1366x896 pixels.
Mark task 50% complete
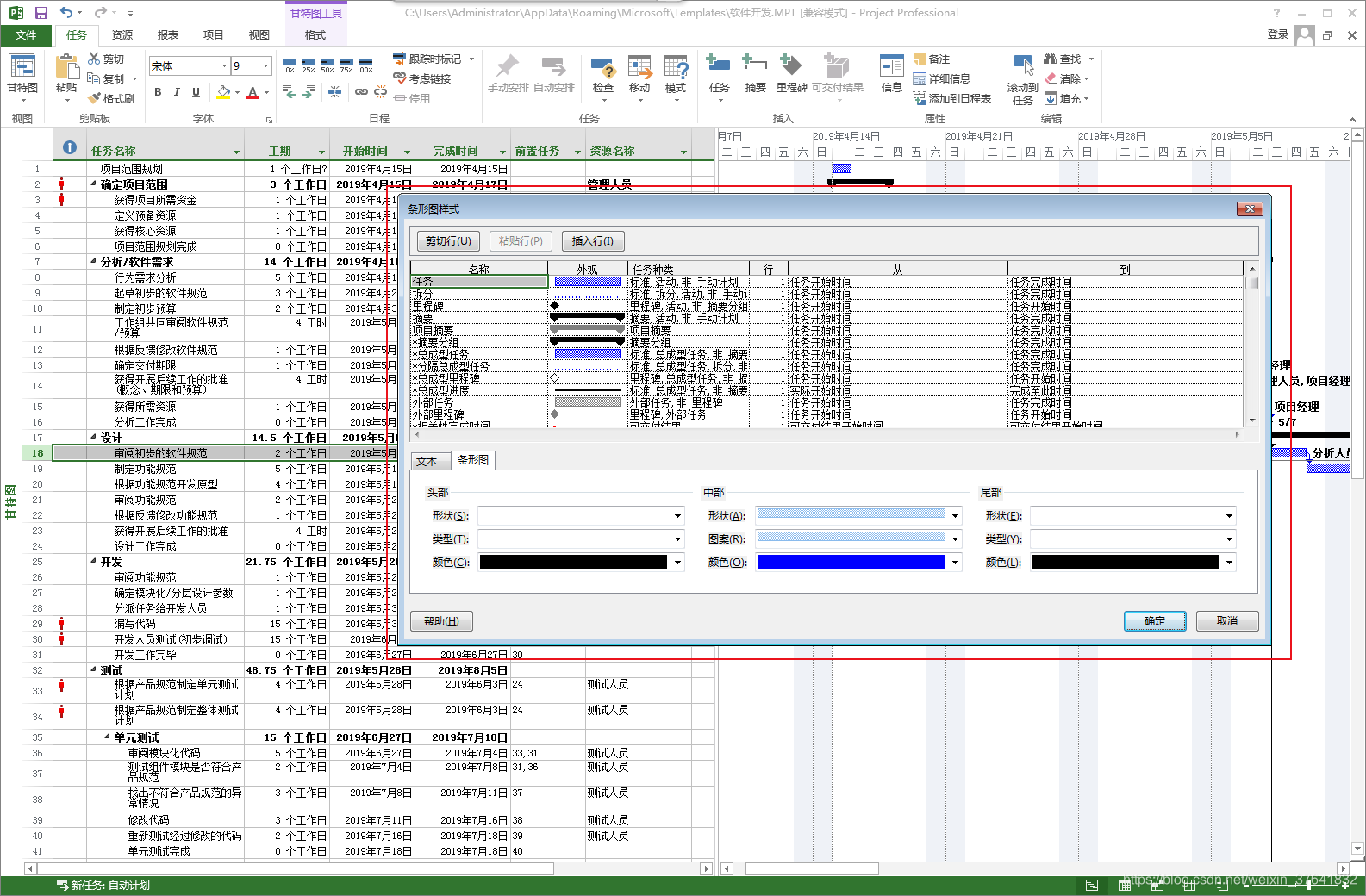327,65
